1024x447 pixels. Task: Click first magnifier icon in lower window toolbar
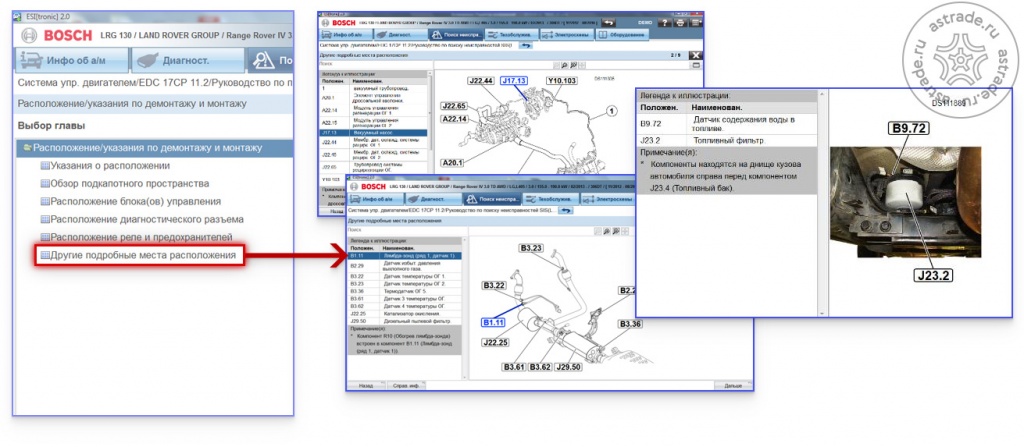[607, 231]
